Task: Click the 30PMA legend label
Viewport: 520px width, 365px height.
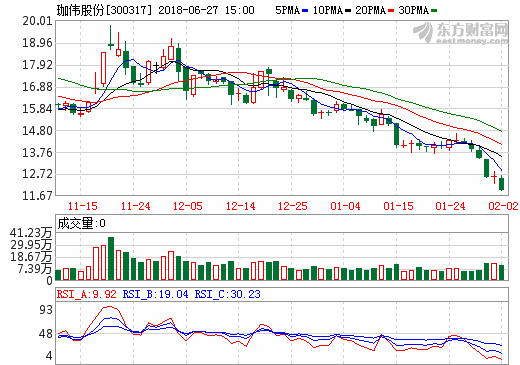Action: click(x=413, y=10)
